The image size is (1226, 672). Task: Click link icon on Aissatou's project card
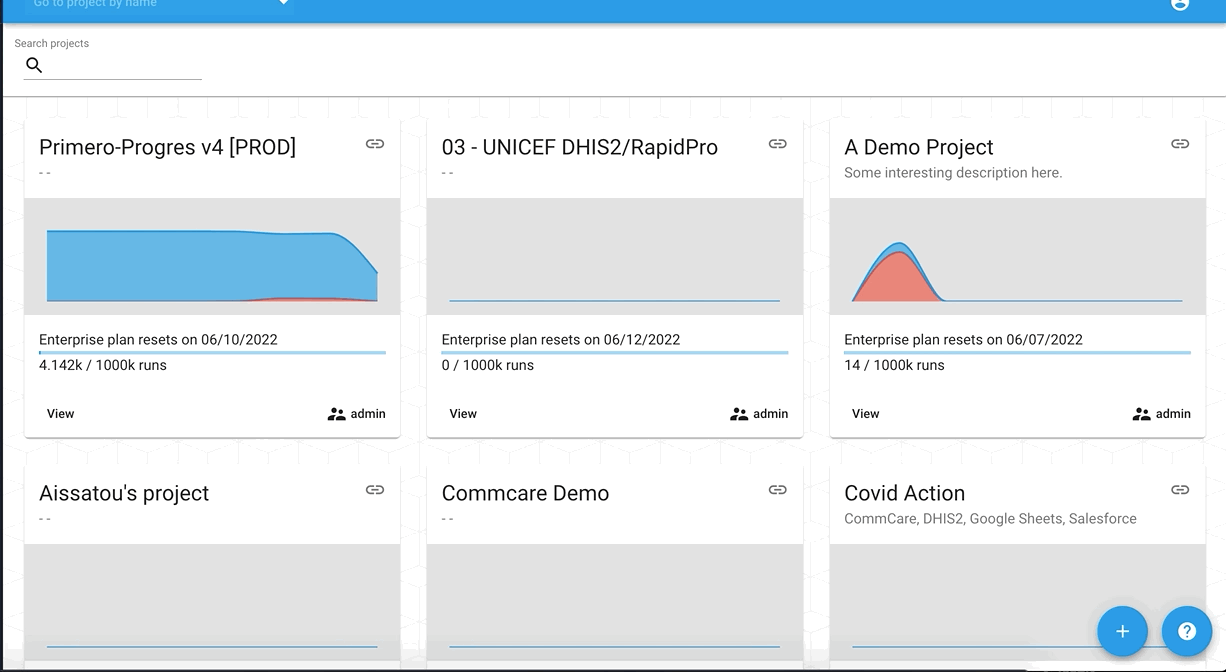pos(375,490)
